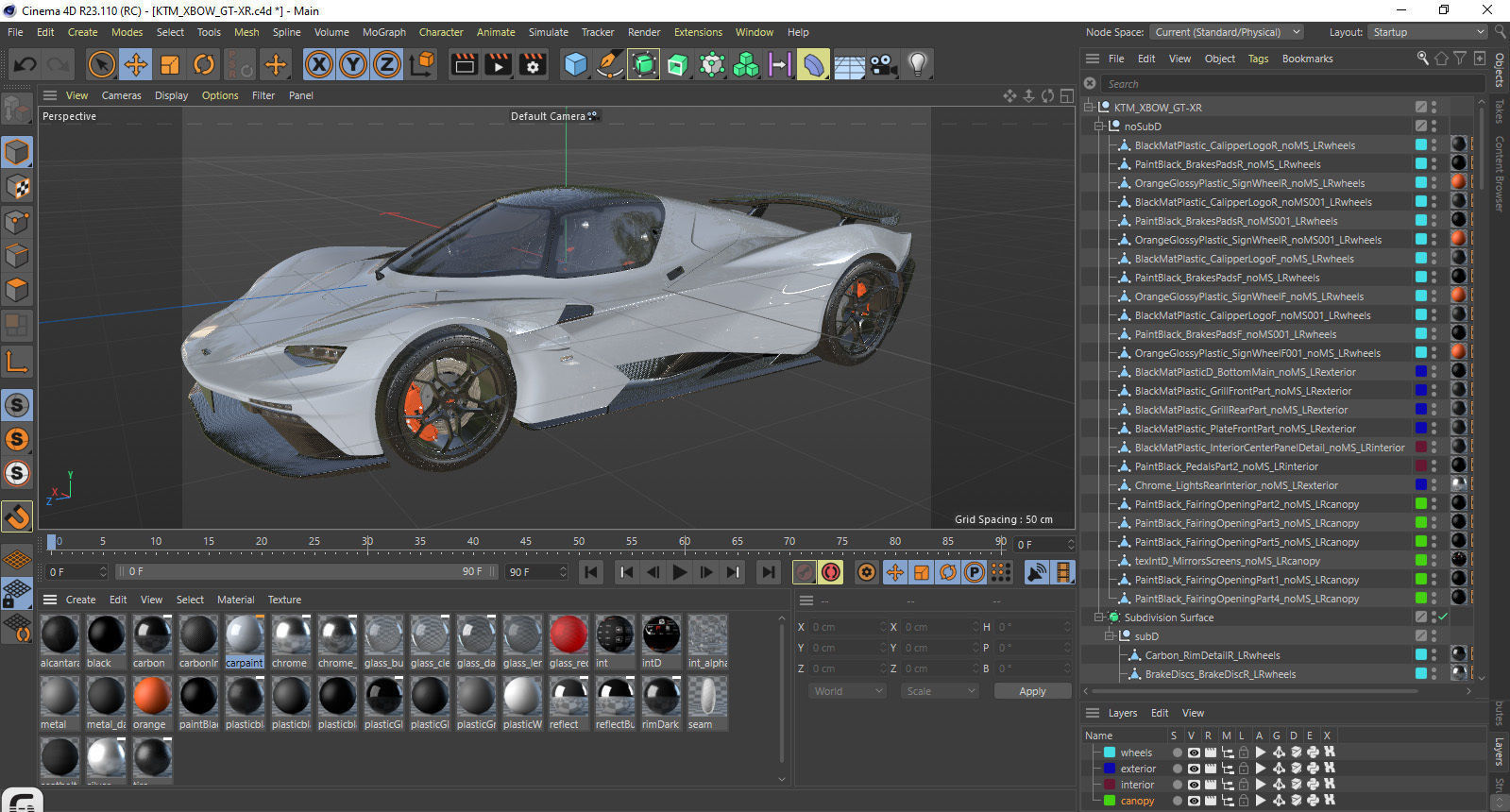The image size is (1510, 812).
Task: Select texIntD_MirrorsScreens_noMS_LRcanopy object
Action: click(1227, 561)
